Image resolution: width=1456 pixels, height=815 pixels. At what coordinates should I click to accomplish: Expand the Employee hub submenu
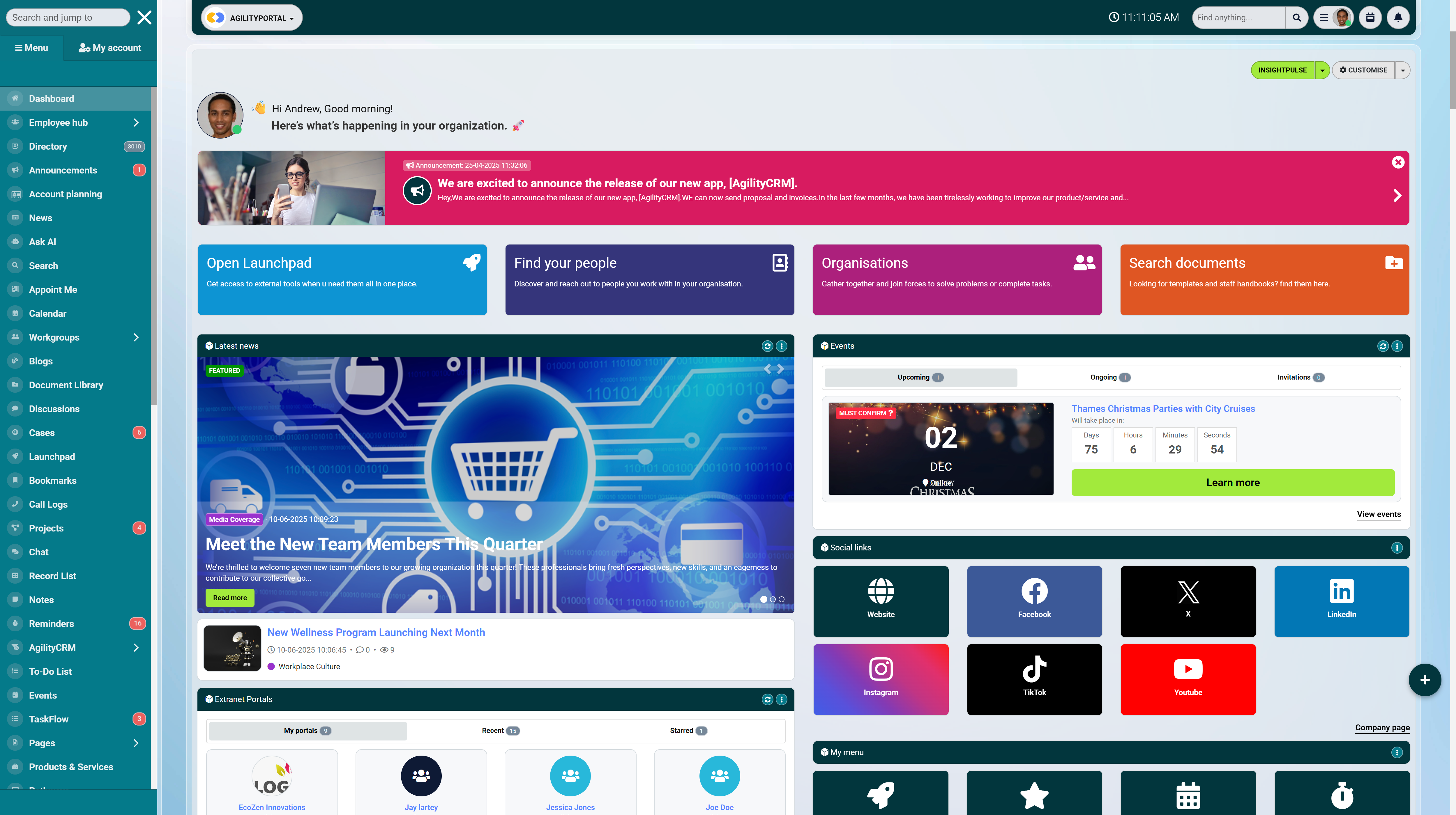click(x=136, y=123)
